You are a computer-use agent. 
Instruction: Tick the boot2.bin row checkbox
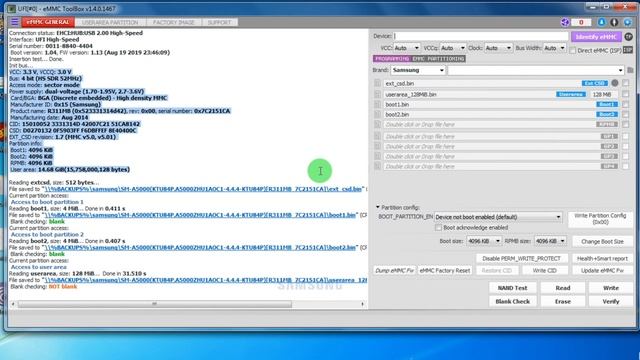pyautogui.click(x=626, y=115)
